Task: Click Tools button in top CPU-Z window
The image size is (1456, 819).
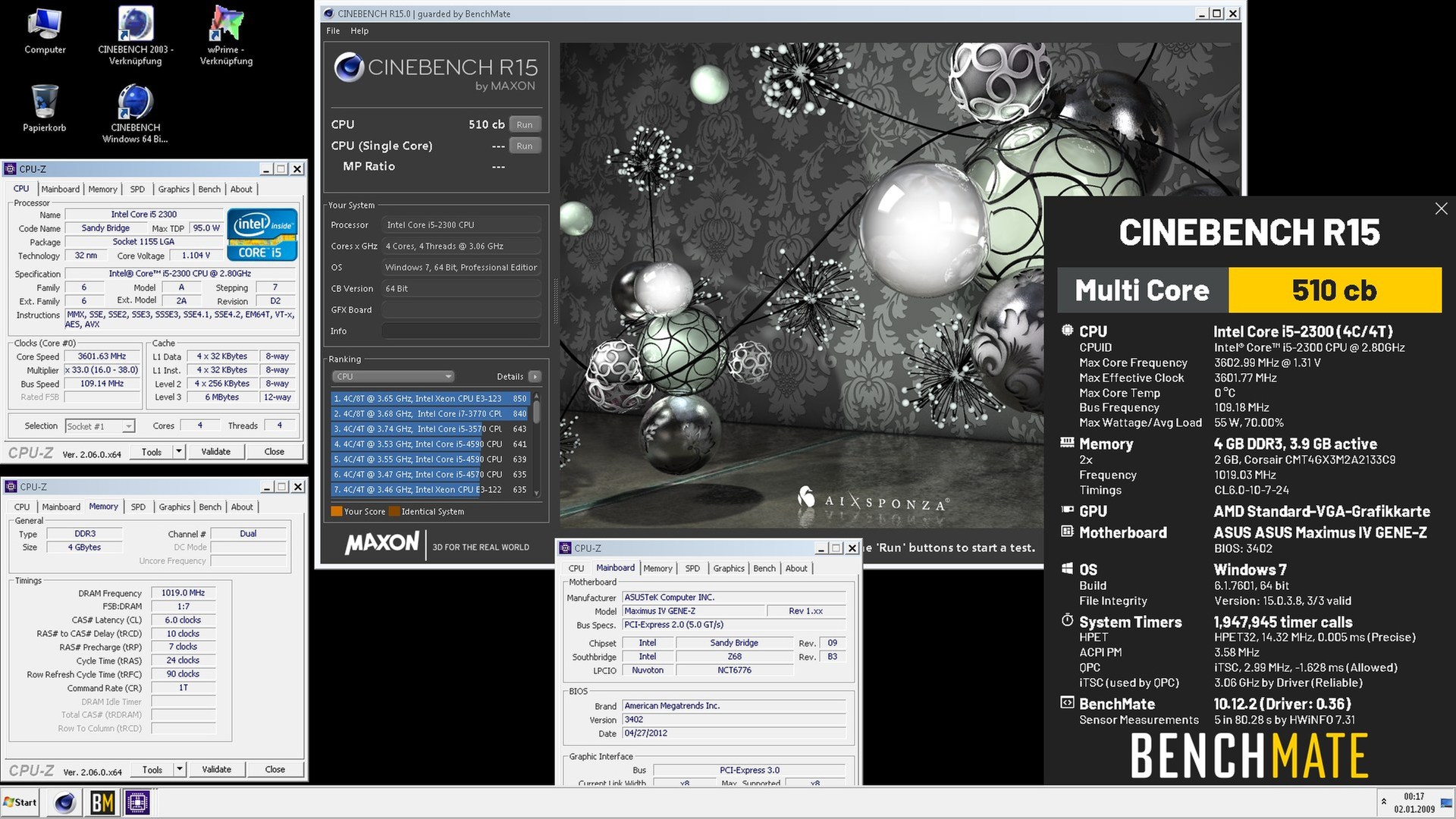Action: 152,452
